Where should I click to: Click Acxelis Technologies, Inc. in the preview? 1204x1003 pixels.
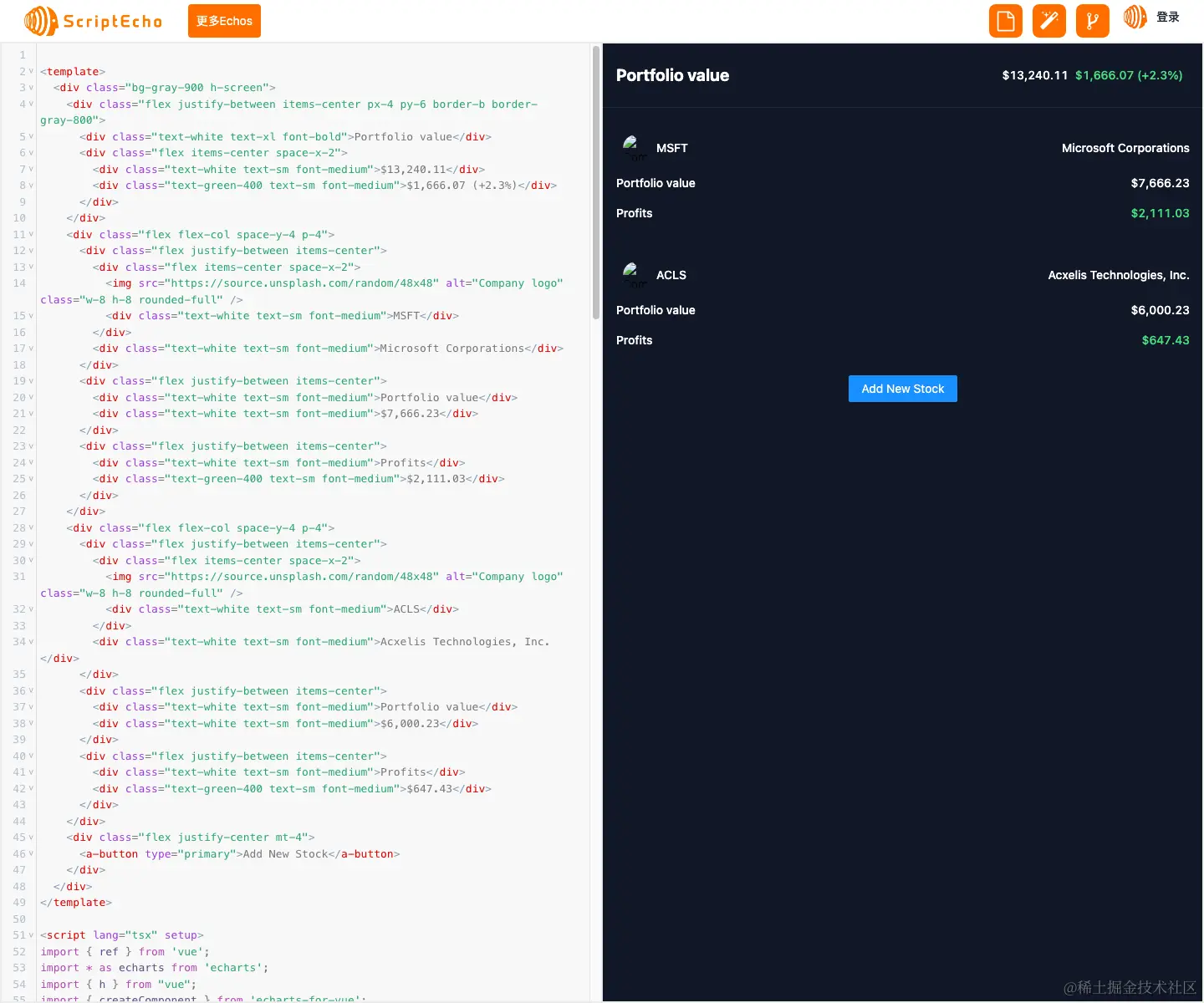coord(1119,275)
